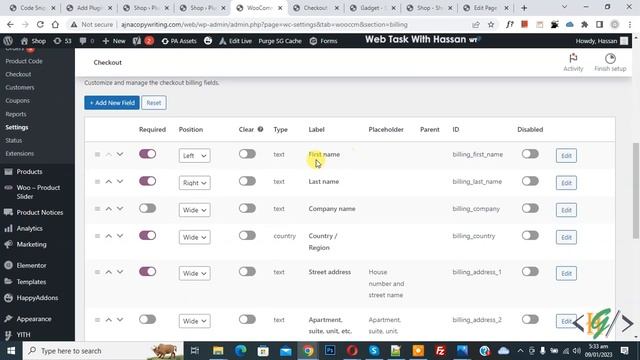Move Company name field down
Image resolution: width=640 pixels, height=360 pixels.
point(120,209)
